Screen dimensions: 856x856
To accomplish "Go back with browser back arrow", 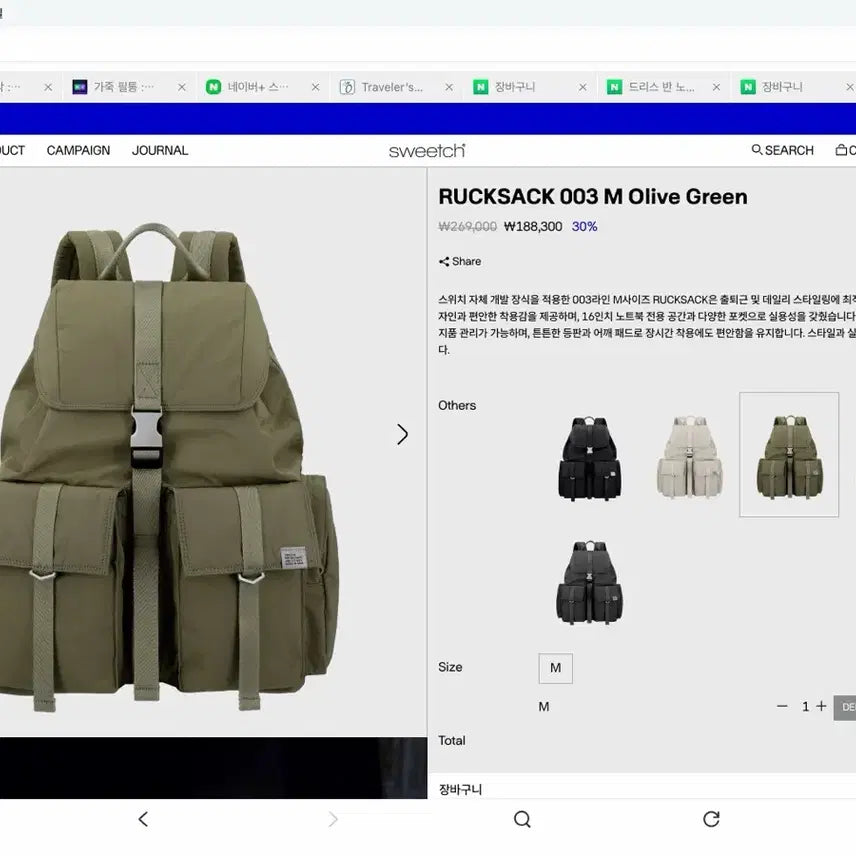I will click(143, 819).
